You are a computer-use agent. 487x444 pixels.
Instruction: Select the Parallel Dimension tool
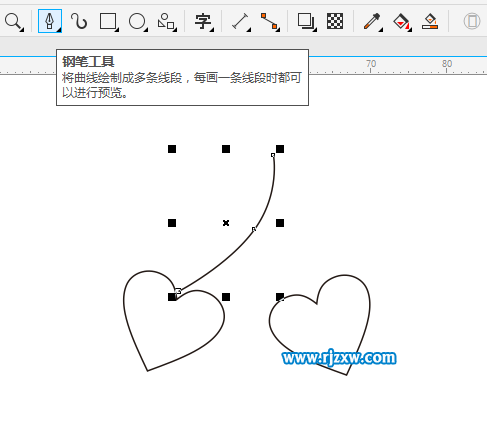coord(241,22)
